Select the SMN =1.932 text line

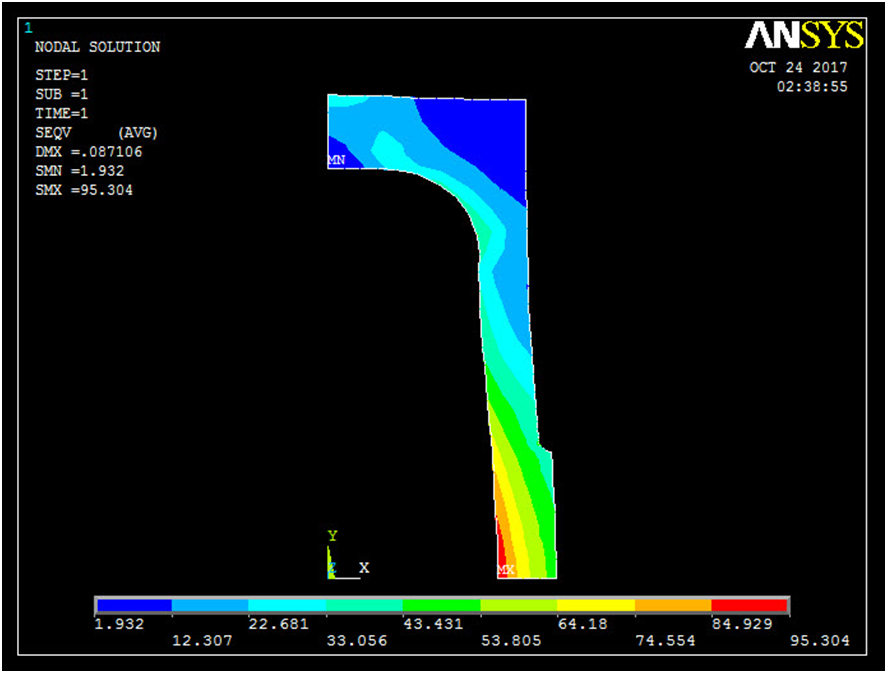click(80, 170)
